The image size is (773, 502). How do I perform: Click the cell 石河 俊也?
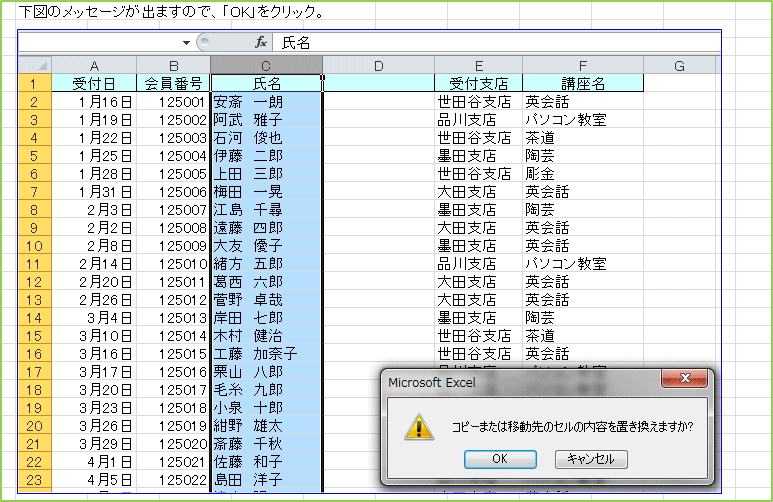(266, 138)
